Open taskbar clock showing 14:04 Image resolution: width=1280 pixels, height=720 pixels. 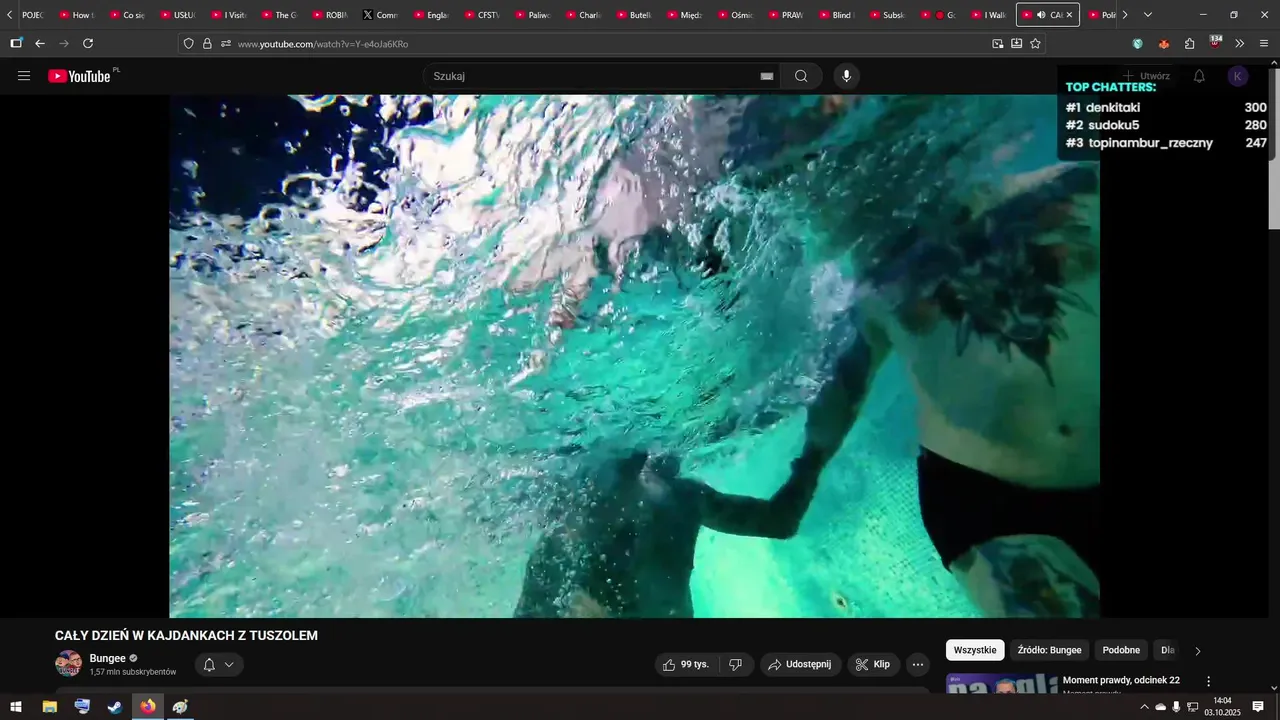click(x=1222, y=707)
